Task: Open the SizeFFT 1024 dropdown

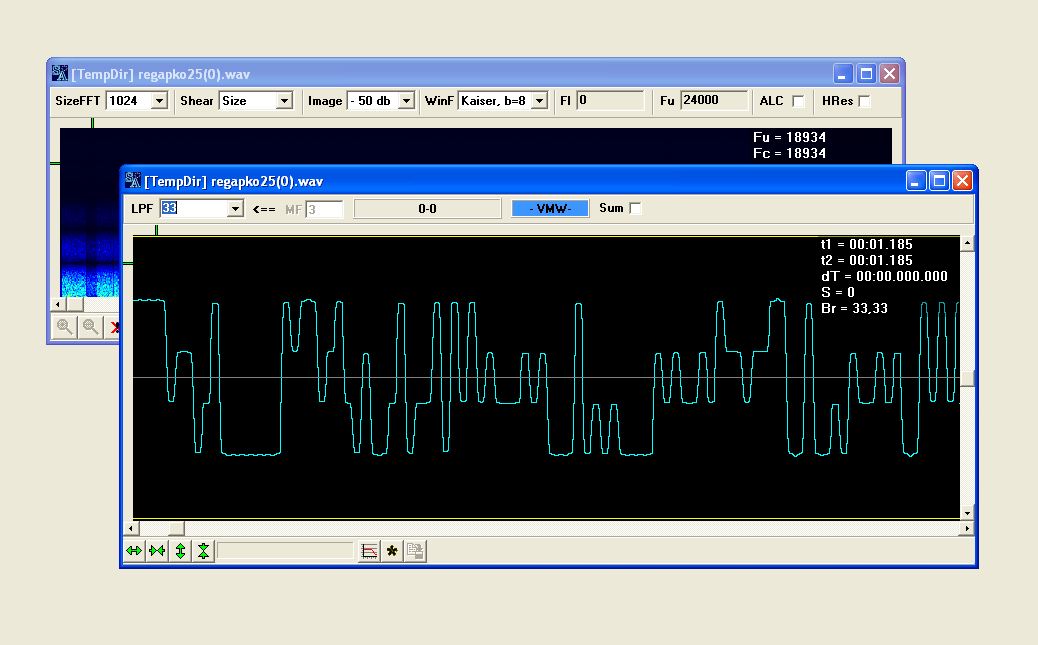Action: pos(159,101)
